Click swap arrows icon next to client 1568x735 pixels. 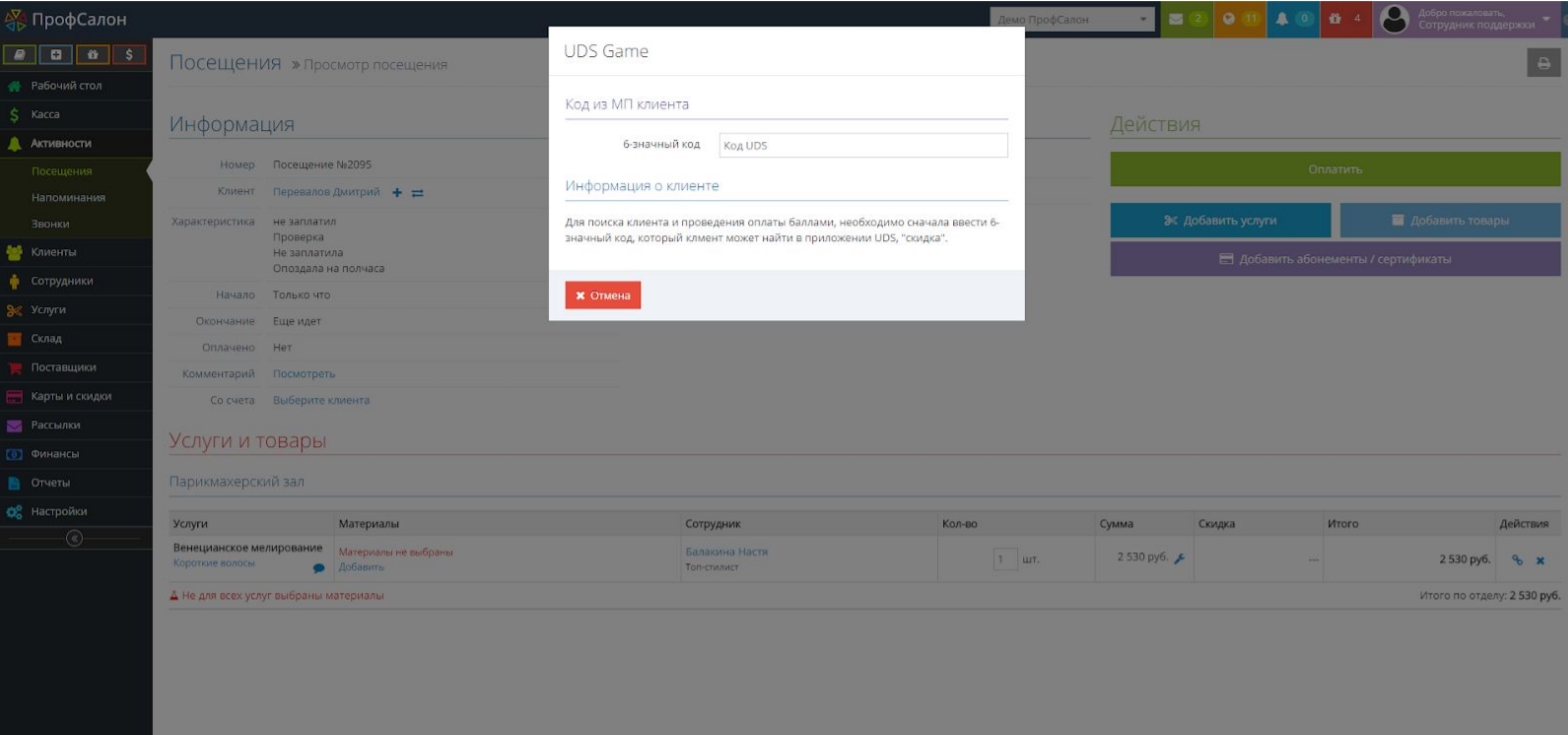coord(417,193)
